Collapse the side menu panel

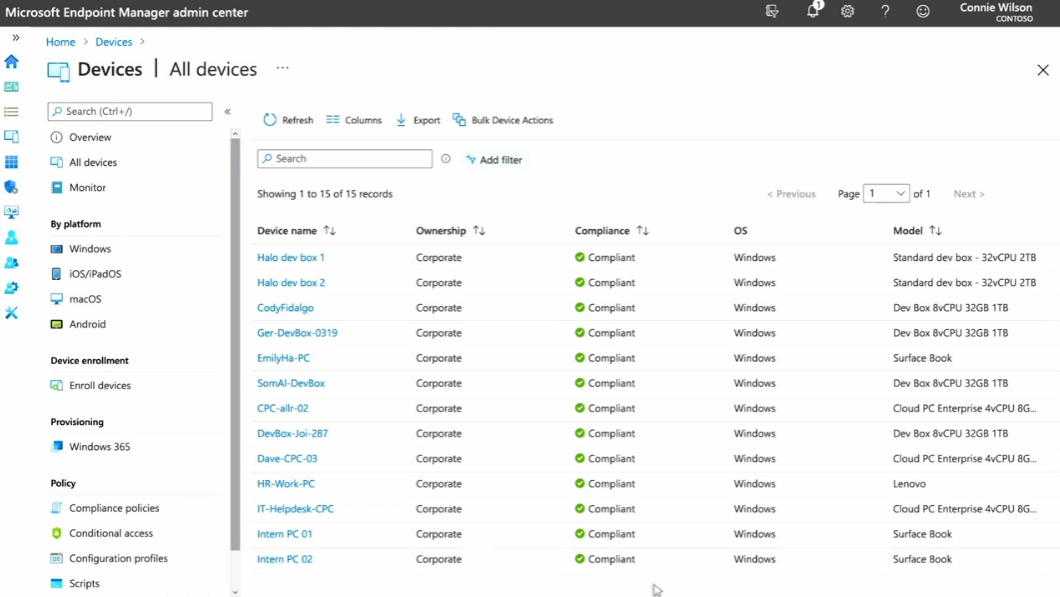[228, 112]
